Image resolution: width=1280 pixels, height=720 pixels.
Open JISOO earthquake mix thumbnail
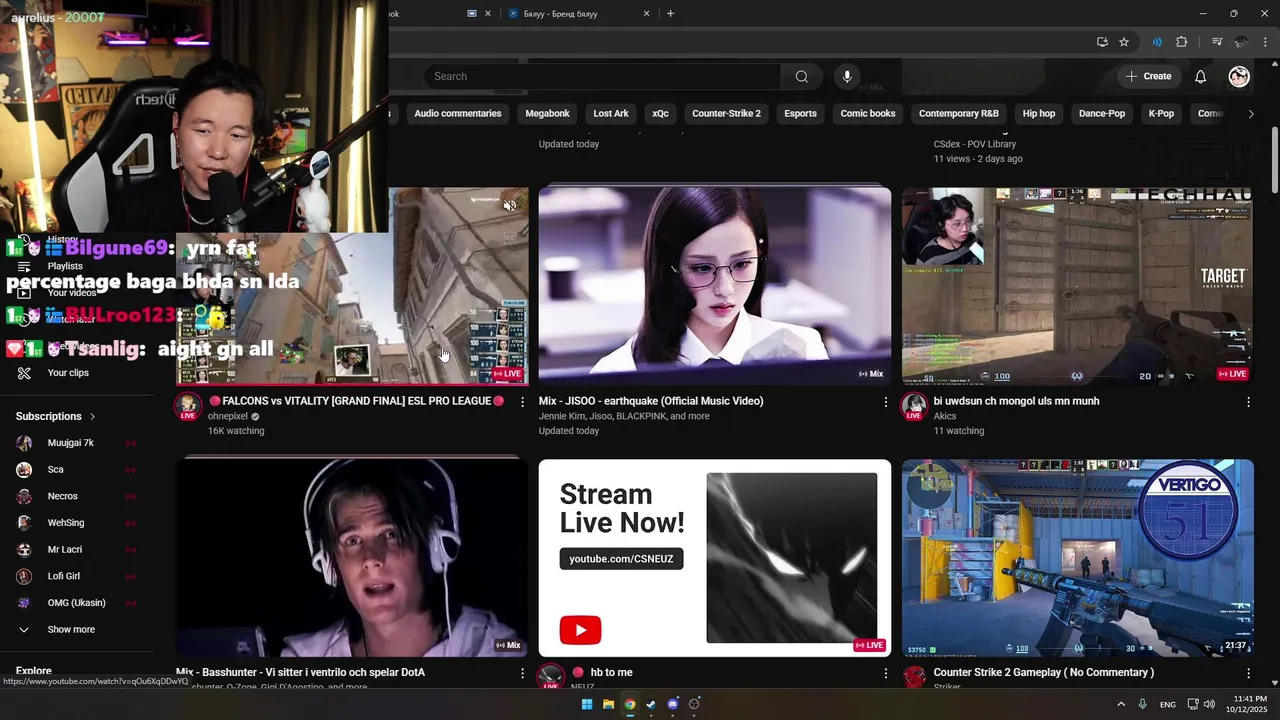click(715, 286)
